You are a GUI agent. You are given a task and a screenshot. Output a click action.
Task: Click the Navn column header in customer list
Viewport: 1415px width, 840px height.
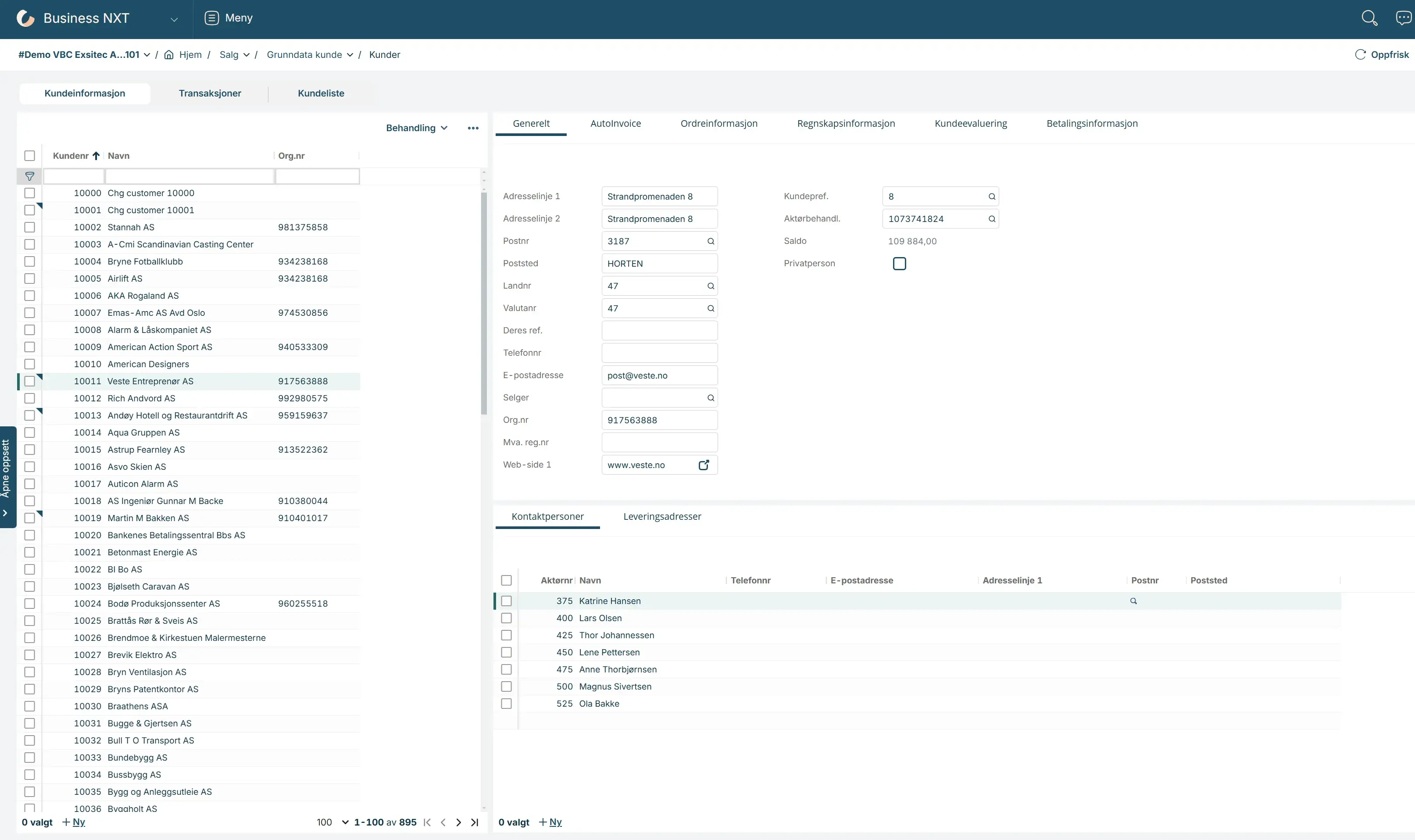point(119,156)
